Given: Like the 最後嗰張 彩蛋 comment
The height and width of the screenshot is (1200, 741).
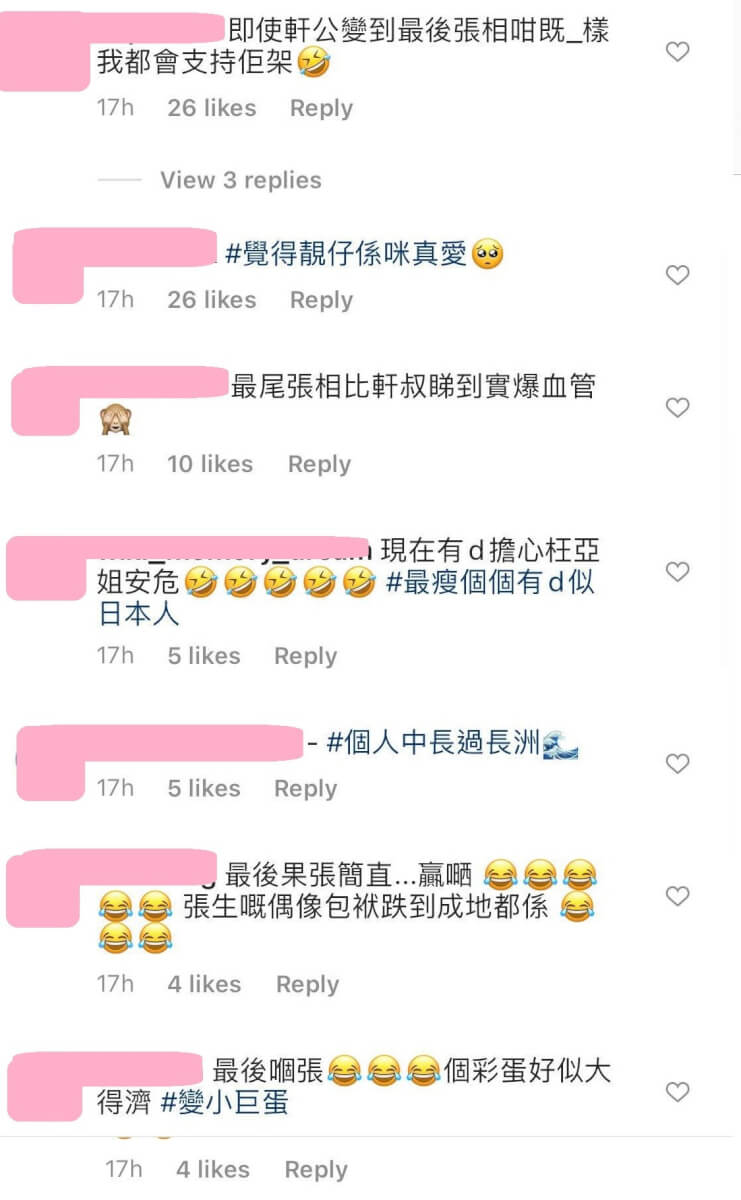Looking at the screenshot, I should click(678, 1091).
